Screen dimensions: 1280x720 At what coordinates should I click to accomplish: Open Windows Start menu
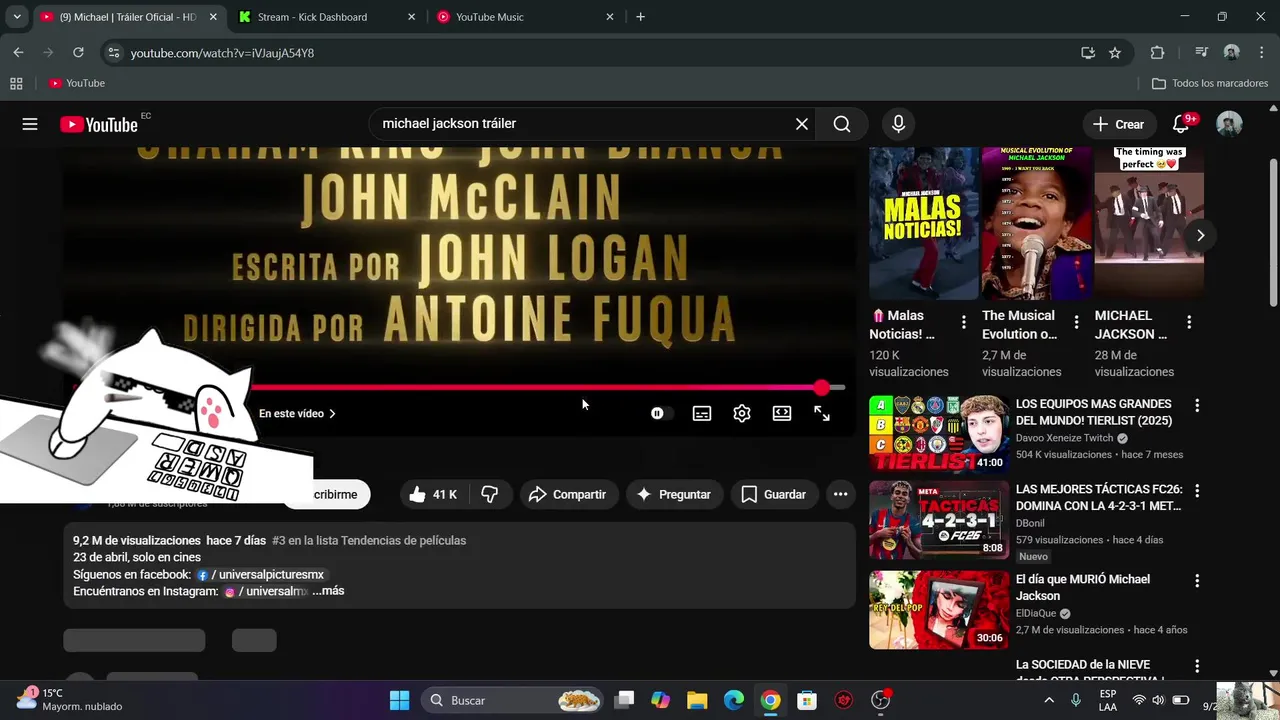399,700
